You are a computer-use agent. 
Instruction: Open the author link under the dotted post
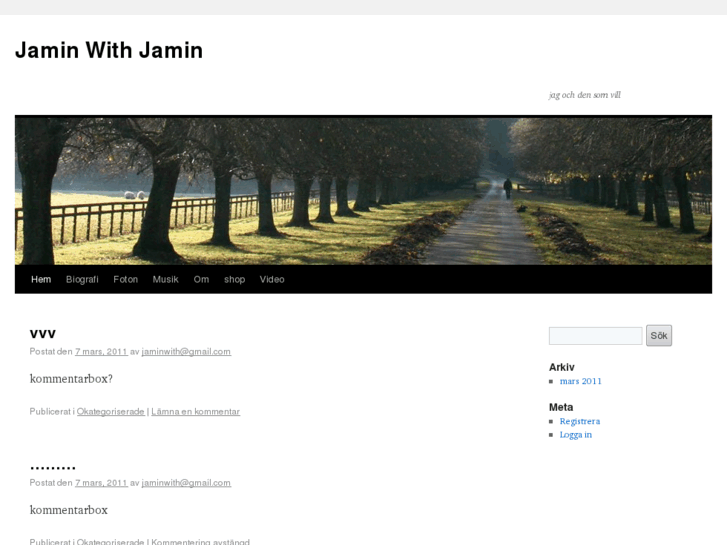[186, 483]
